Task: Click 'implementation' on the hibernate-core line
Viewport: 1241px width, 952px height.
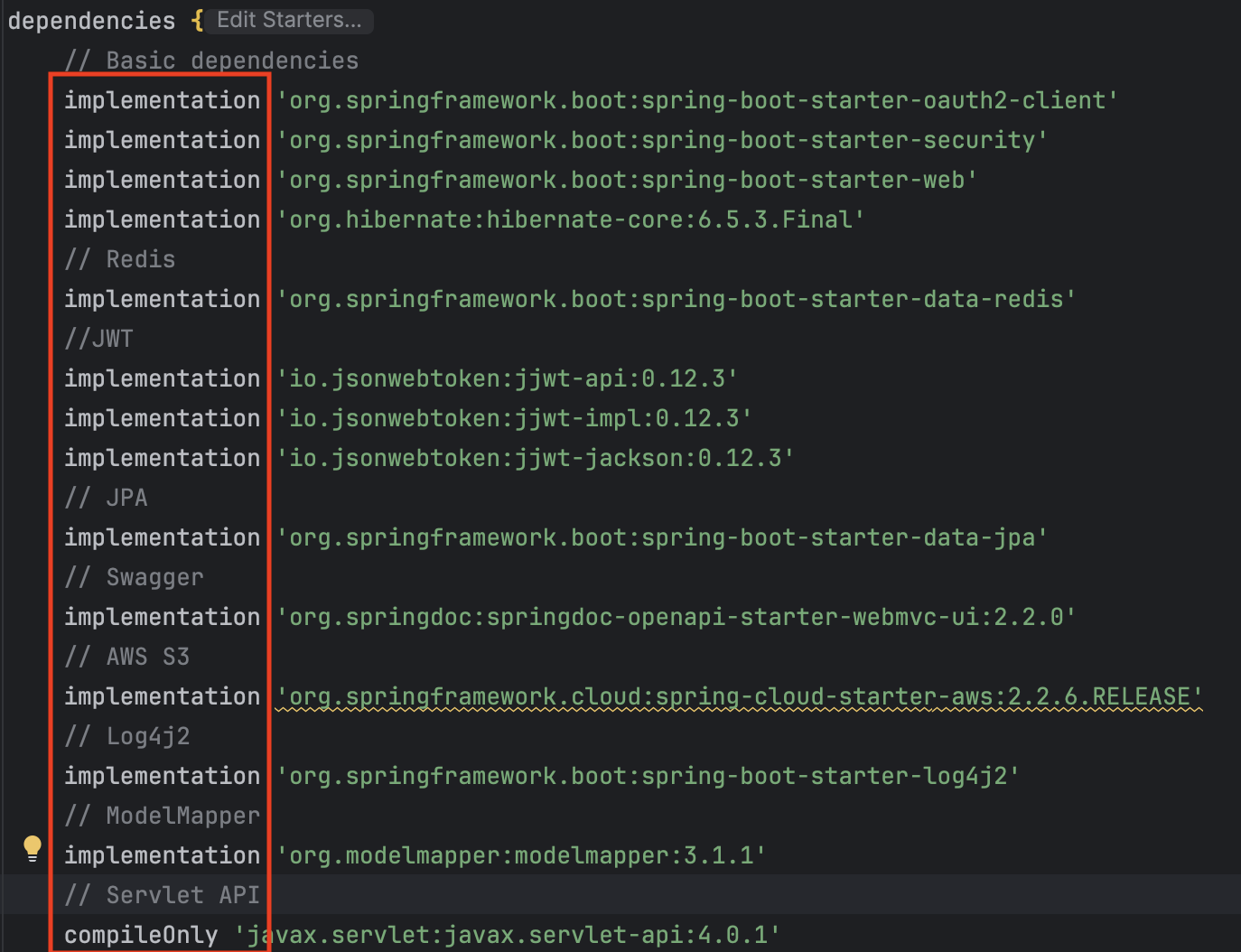Action: coord(163,219)
